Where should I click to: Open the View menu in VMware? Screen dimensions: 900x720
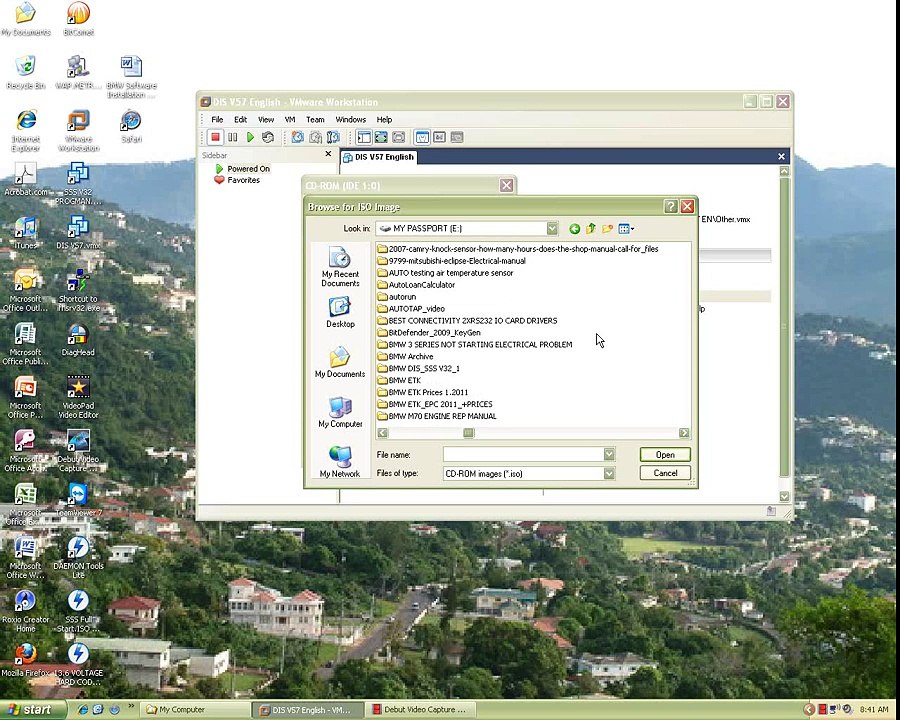click(266, 119)
